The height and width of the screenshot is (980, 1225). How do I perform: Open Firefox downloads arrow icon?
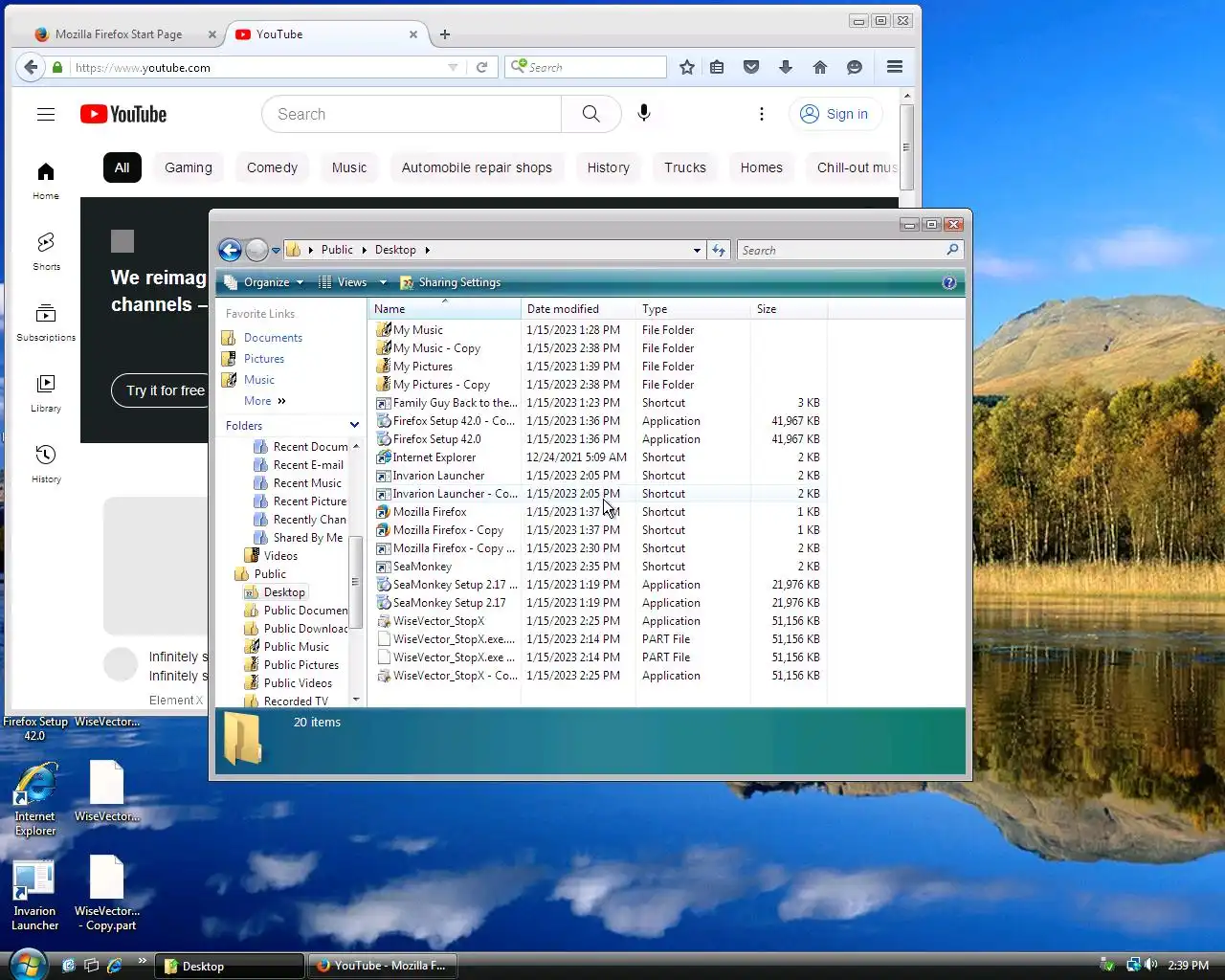(x=786, y=67)
